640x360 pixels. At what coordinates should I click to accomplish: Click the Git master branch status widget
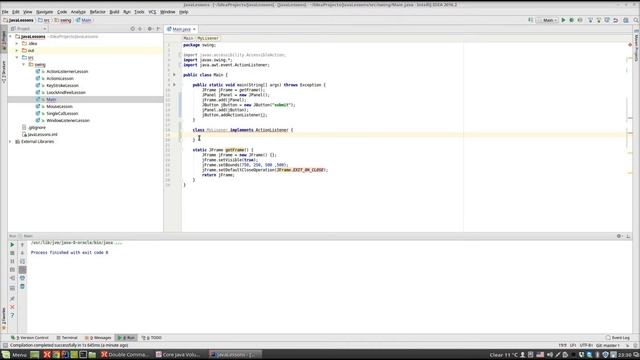tap(608, 345)
